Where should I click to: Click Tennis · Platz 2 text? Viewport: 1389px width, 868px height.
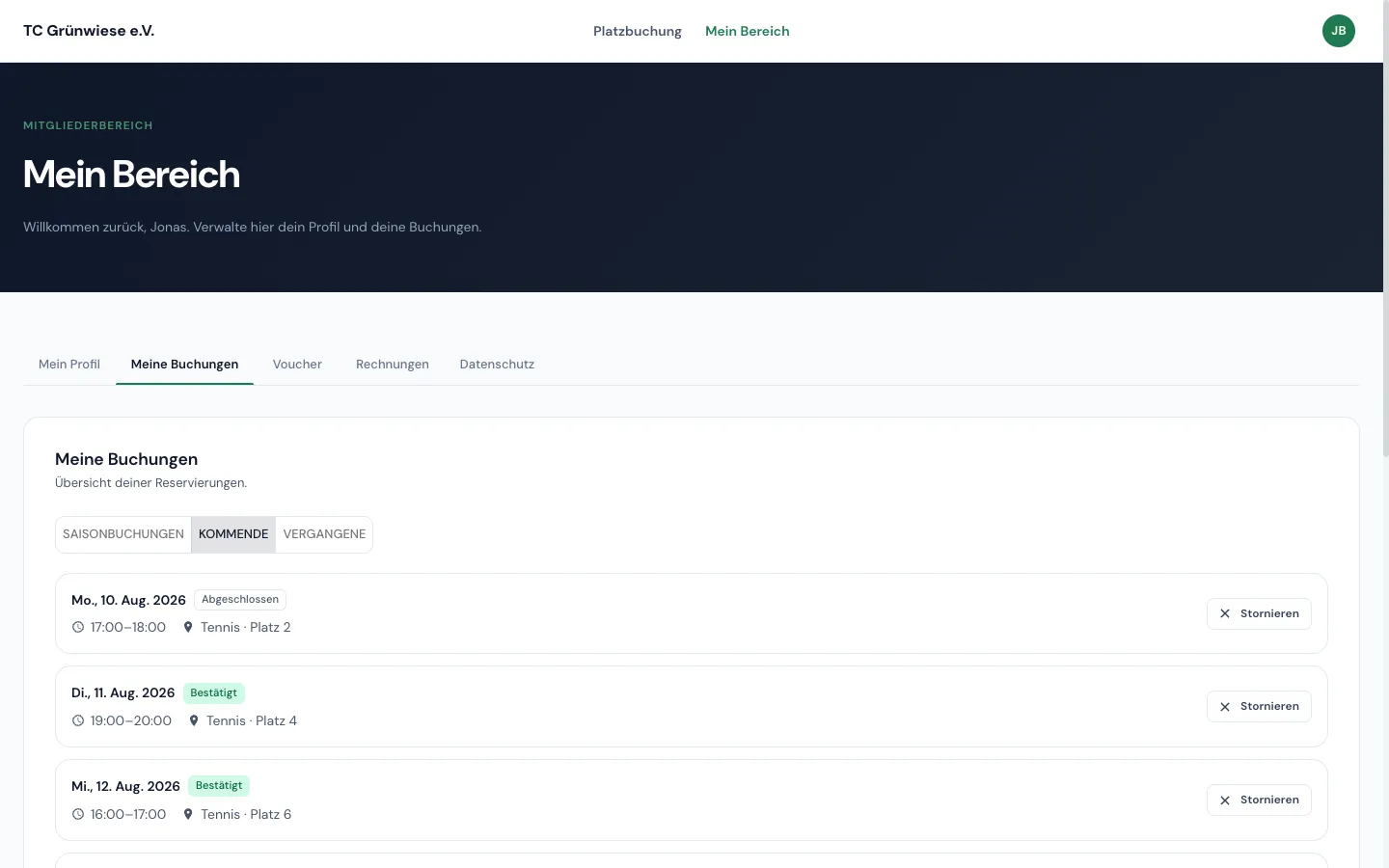[246, 627]
